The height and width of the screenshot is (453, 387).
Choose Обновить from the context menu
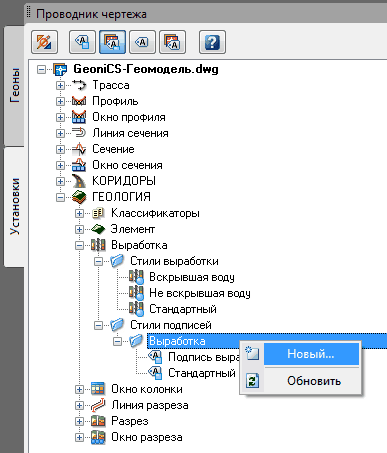tap(314, 381)
